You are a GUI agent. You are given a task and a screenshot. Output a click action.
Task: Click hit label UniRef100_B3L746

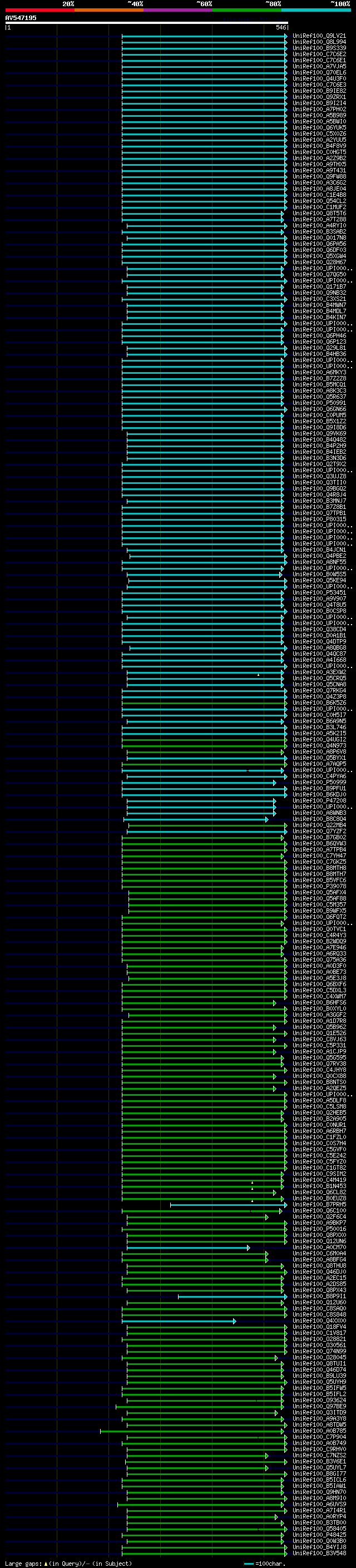tap(319, 727)
